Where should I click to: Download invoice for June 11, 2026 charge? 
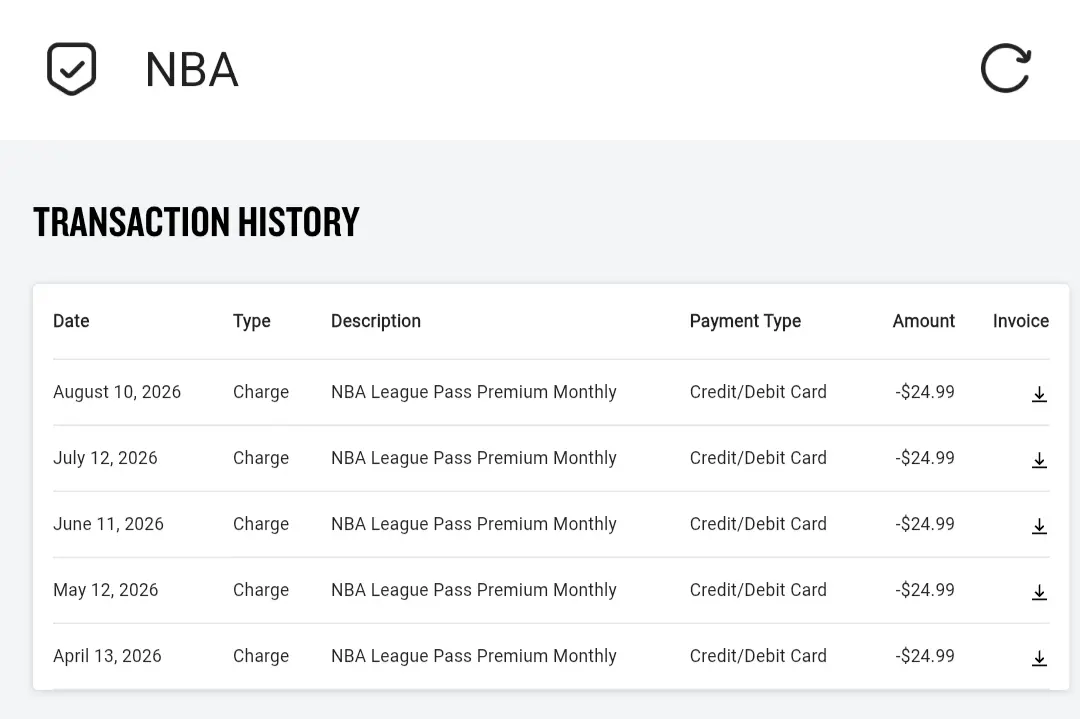point(1039,526)
